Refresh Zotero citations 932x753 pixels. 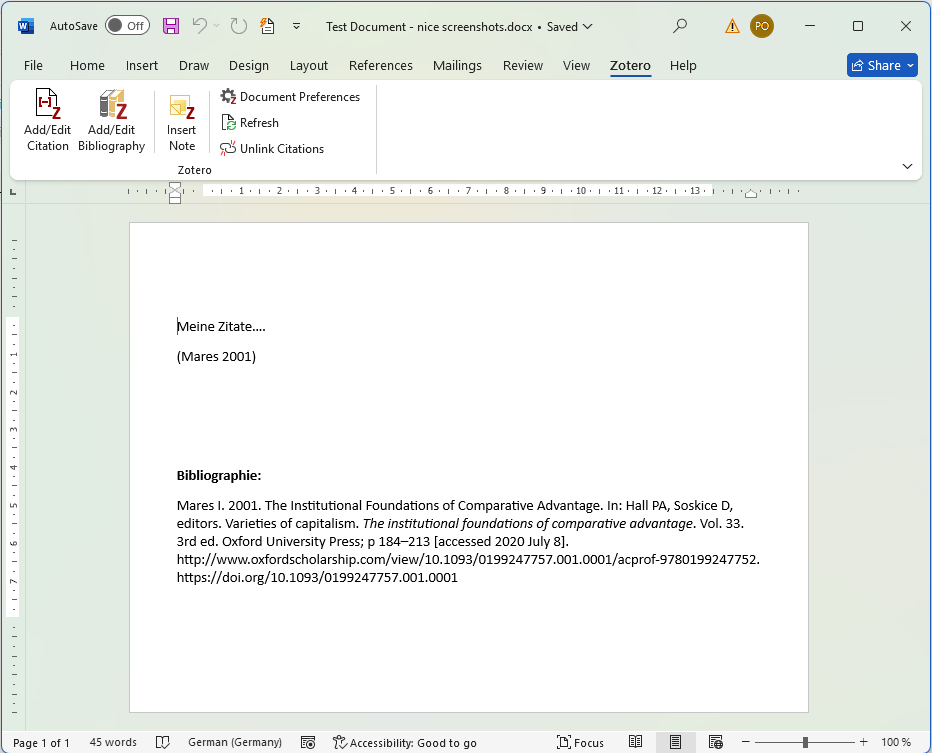coord(250,123)
